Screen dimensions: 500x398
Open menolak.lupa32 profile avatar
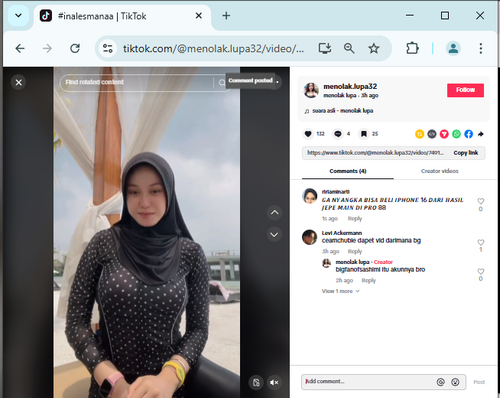(311, 90)
